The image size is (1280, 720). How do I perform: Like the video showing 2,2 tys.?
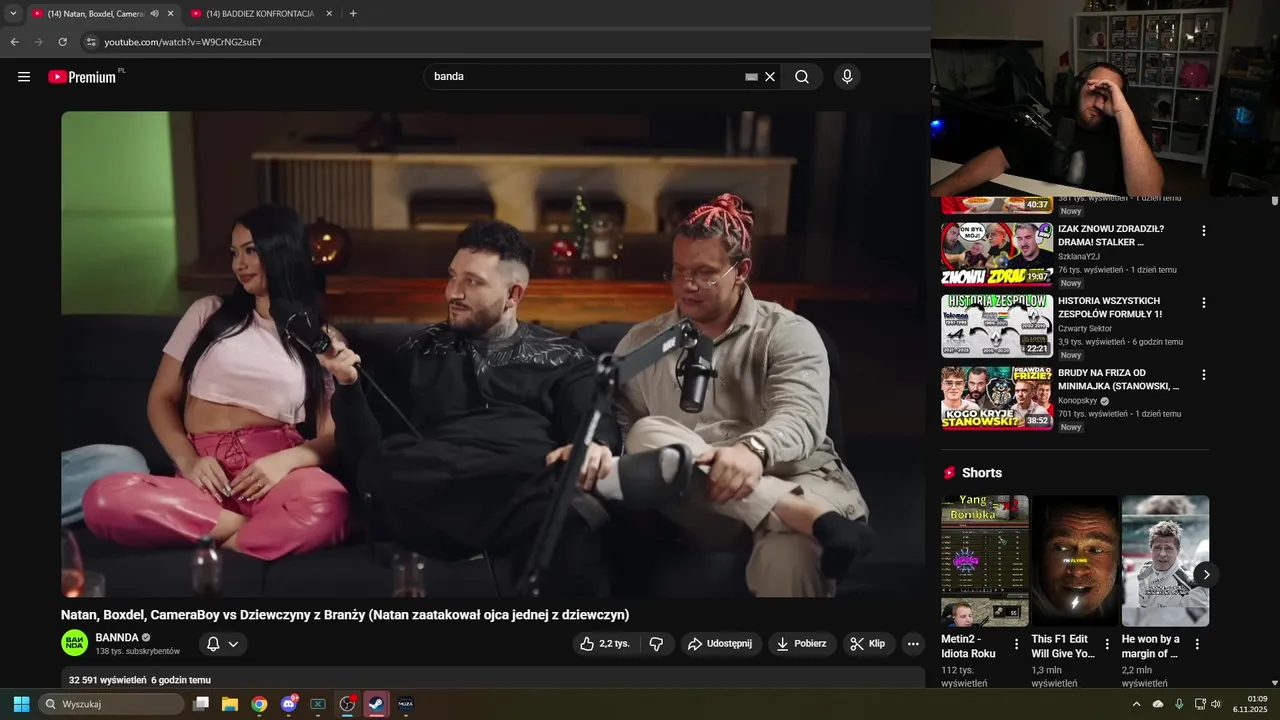pyautogui.click(x=605, y=644)
